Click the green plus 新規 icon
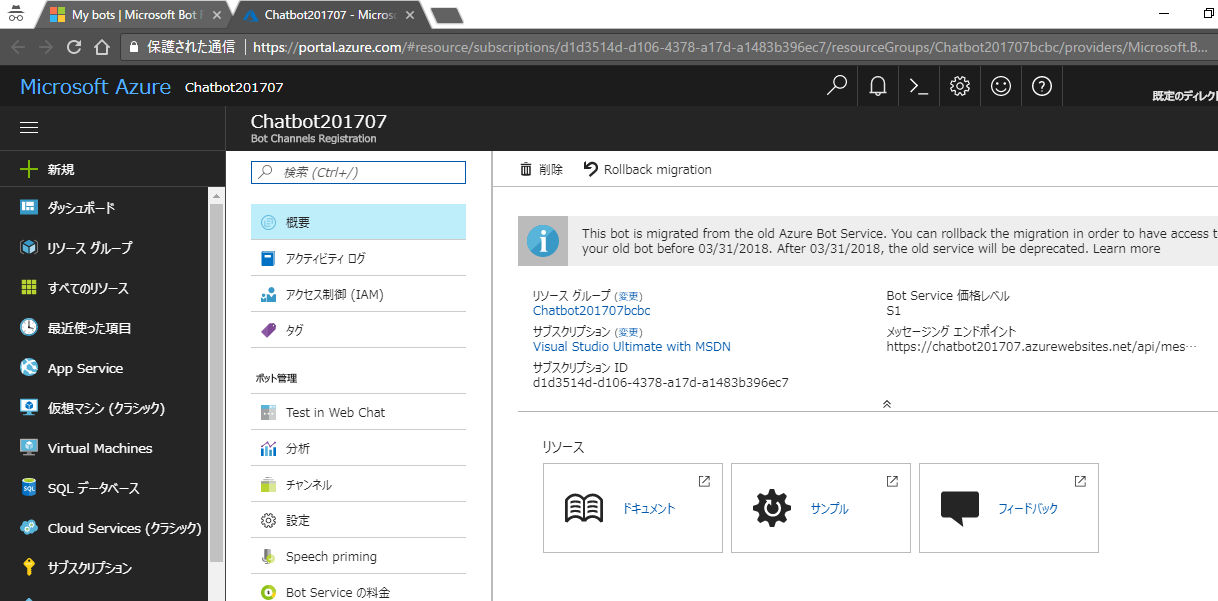The image size is (1218, 601). (x=29, y=169)
